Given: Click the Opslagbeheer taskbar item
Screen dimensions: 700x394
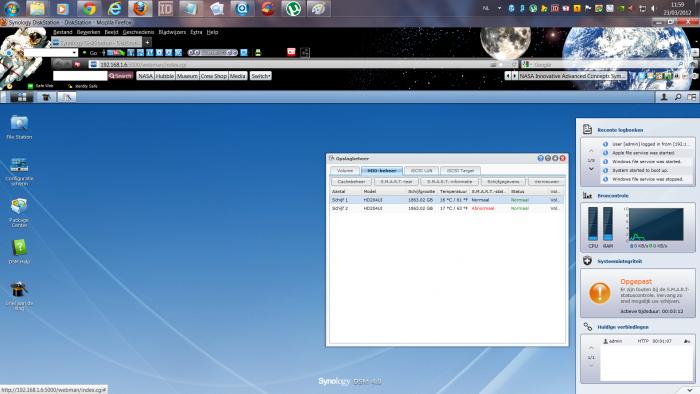Looking at the screenshot, I should [67, 97].
